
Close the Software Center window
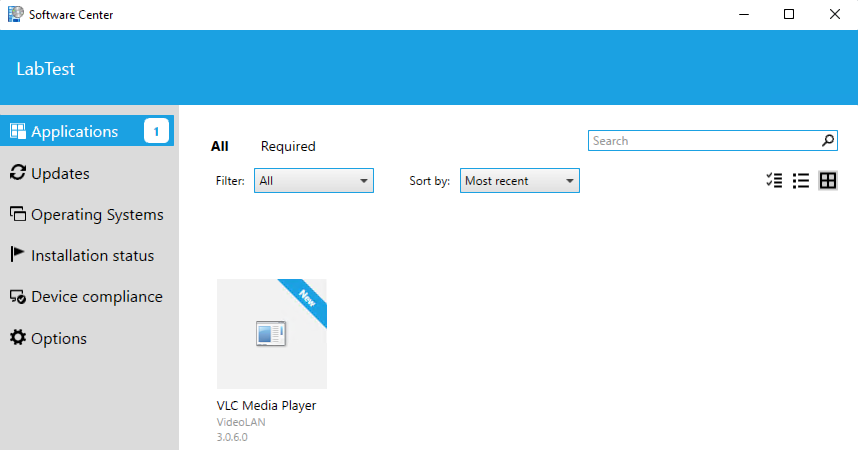(834, 14)
